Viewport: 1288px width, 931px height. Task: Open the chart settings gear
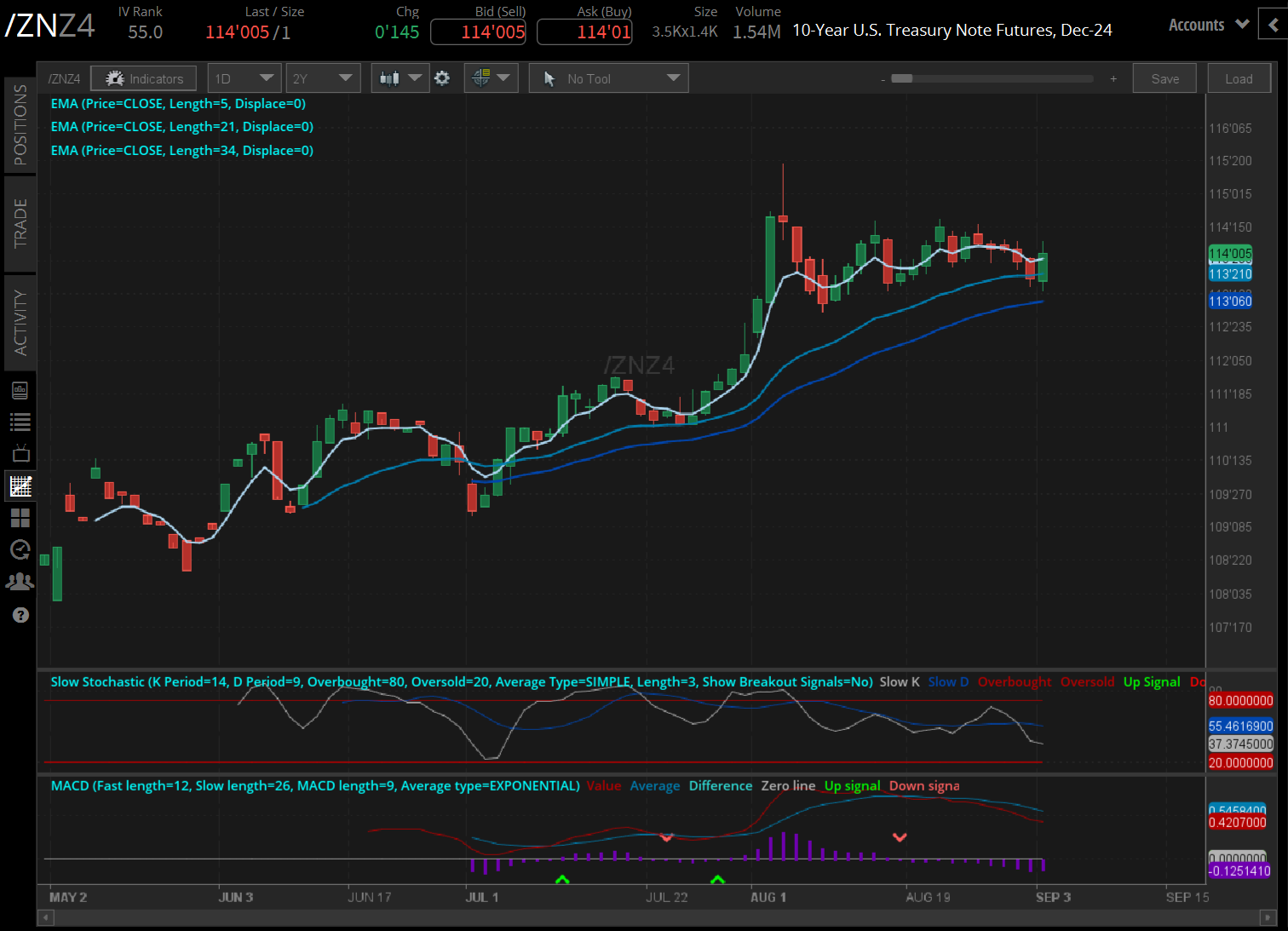(442, 78)
